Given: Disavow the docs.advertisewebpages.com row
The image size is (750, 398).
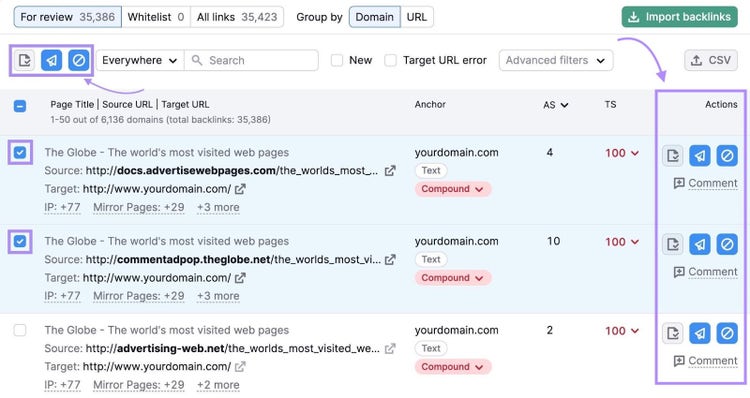Looking at the screenshot, I should point(727,155).
